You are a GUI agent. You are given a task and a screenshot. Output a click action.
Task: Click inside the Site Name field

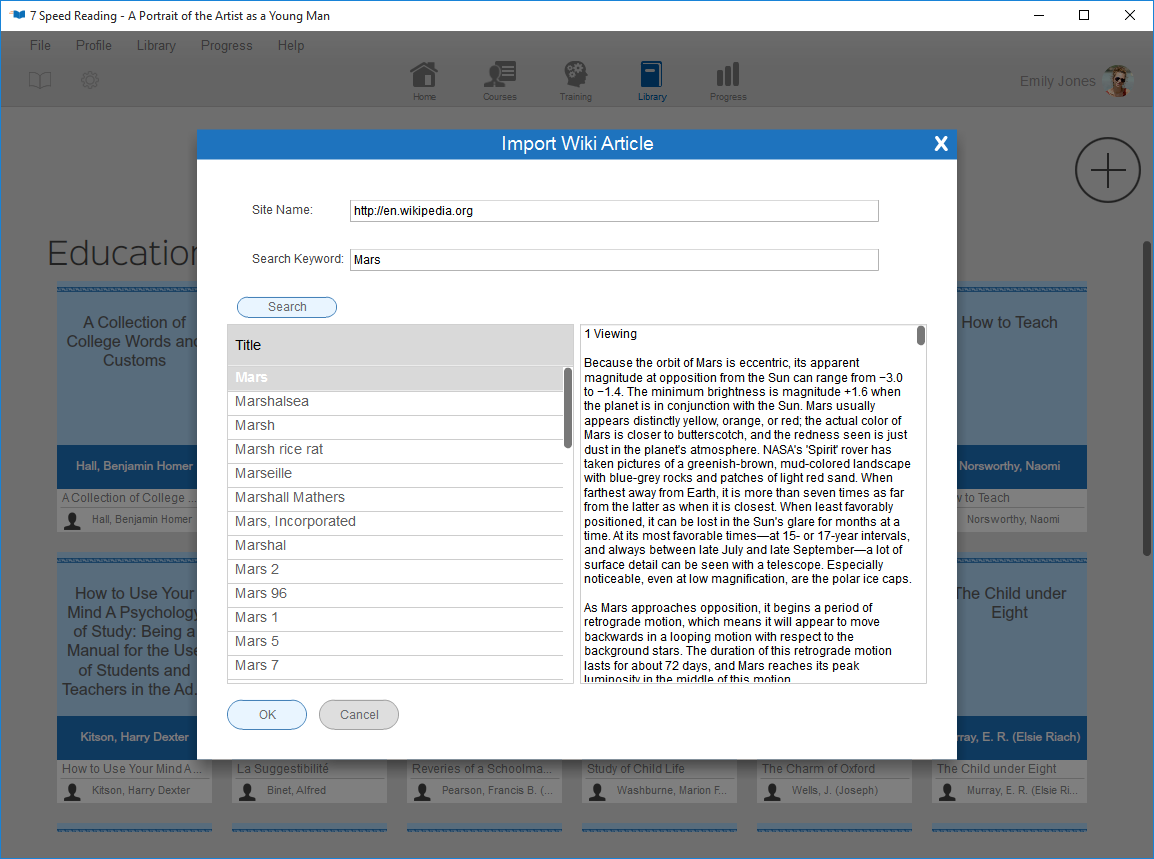pos(614,211)
